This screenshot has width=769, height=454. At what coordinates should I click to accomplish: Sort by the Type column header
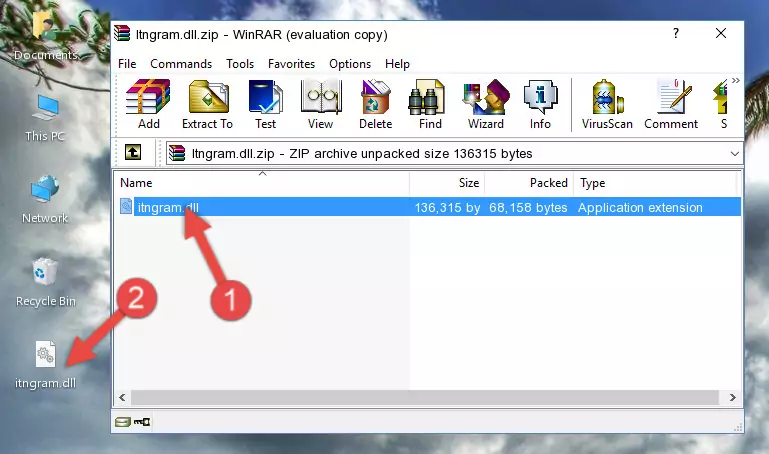click(x=655, y=183)
